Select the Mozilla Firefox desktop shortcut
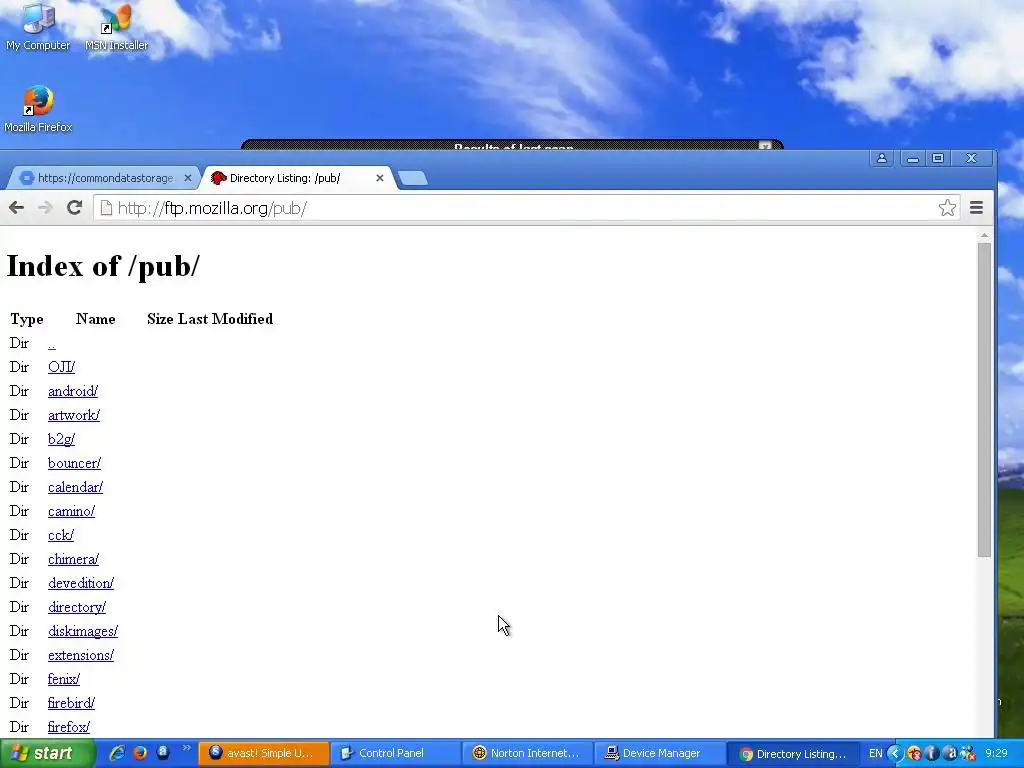Image resolution: width=1024 pixels, height=768 pixels. point(38,108)
